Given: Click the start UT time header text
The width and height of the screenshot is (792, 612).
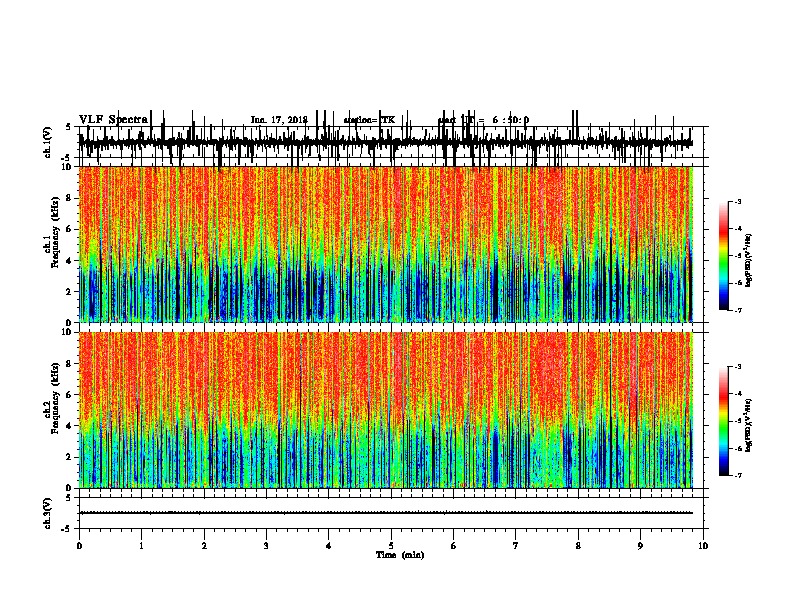Looking at the screenshot, I should tap(483, 120).
